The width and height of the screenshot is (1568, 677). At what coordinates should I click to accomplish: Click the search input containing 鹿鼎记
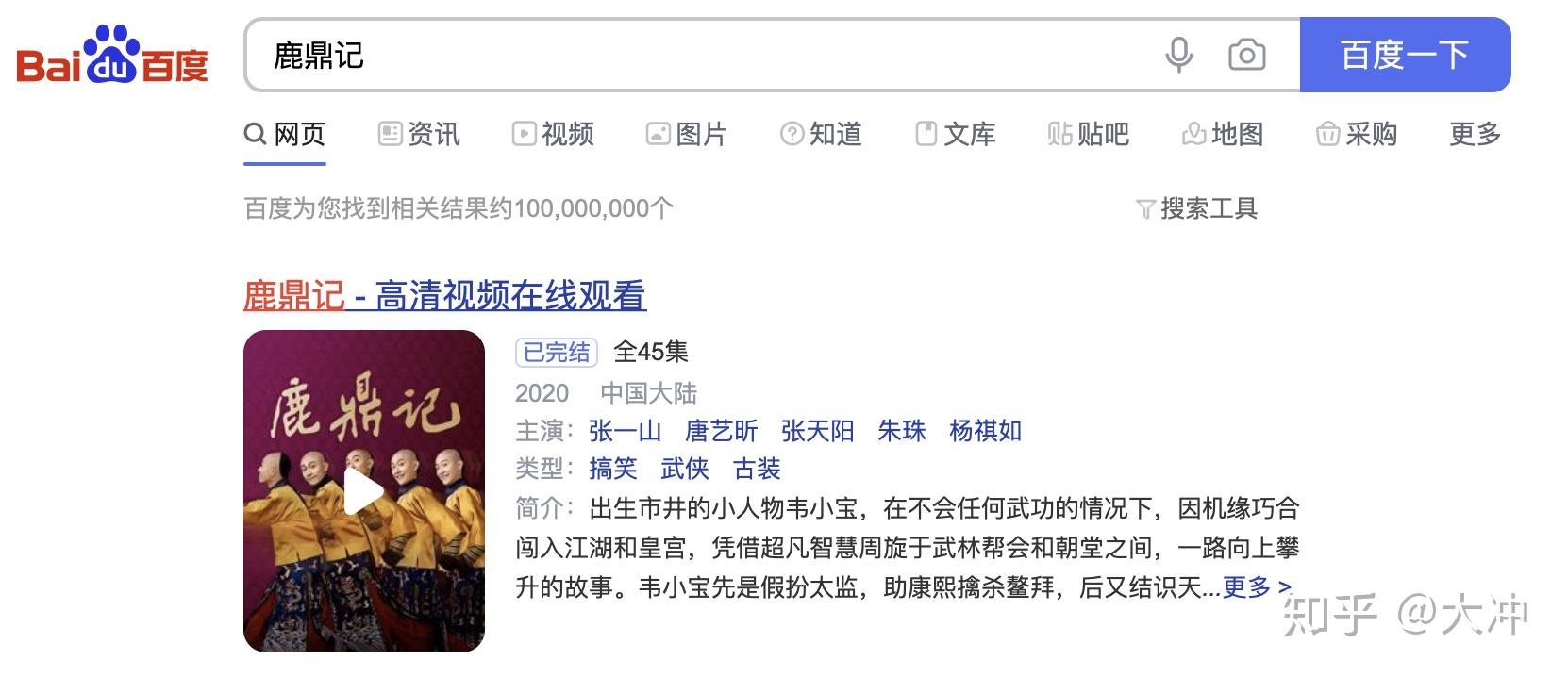pyautogui.click(x=698, y=55)
